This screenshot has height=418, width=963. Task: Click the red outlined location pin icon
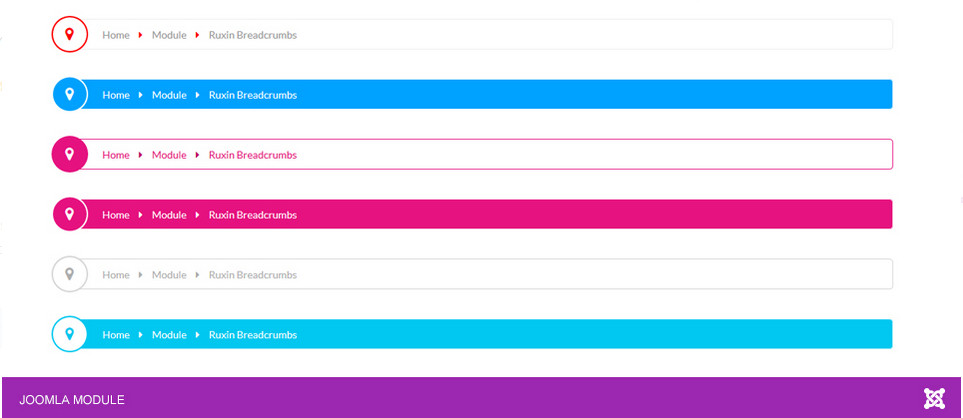point(69,34)
